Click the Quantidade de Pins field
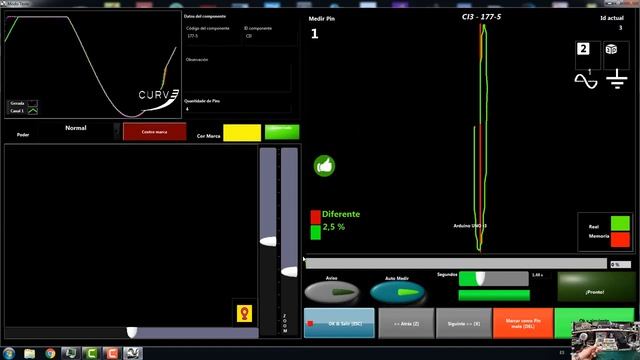 [x=238, y=109]
